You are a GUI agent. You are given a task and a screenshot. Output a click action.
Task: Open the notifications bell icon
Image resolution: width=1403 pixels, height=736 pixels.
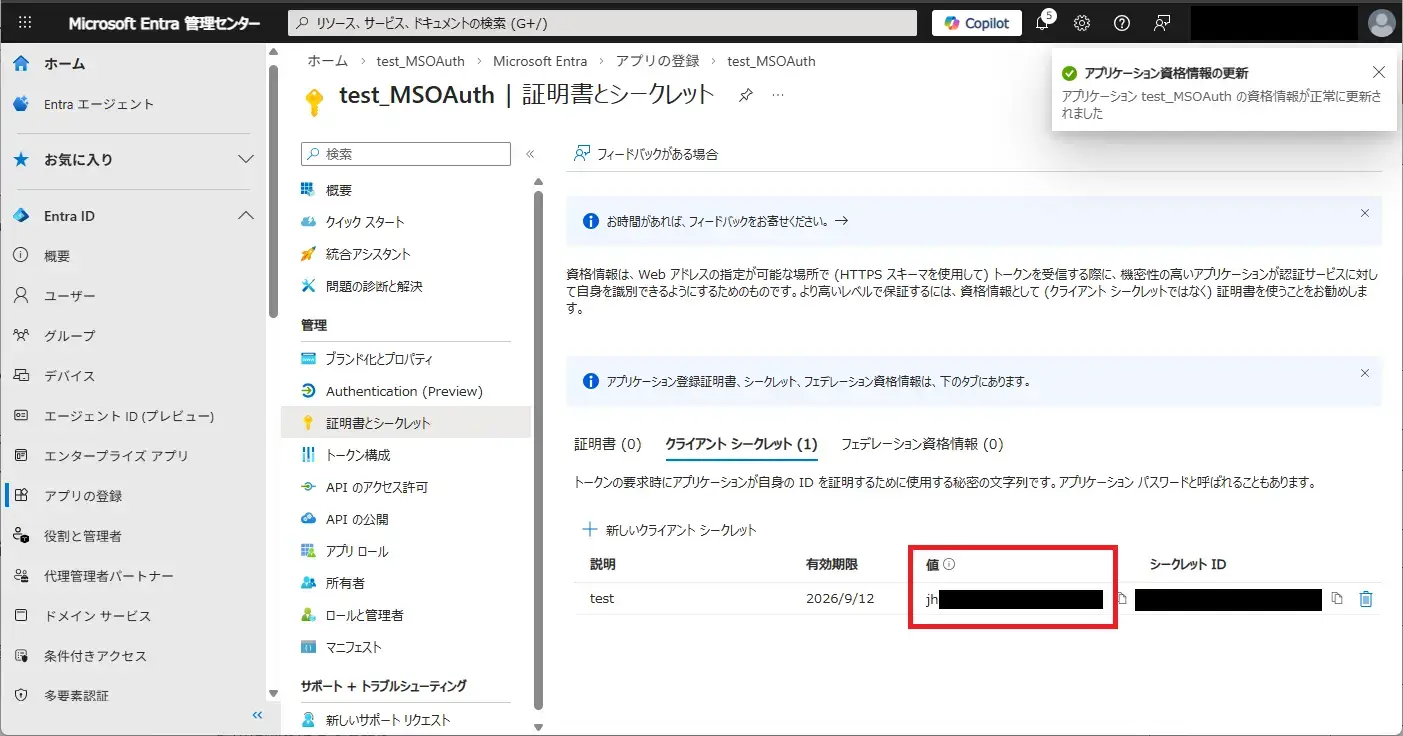pos(1042,23)
